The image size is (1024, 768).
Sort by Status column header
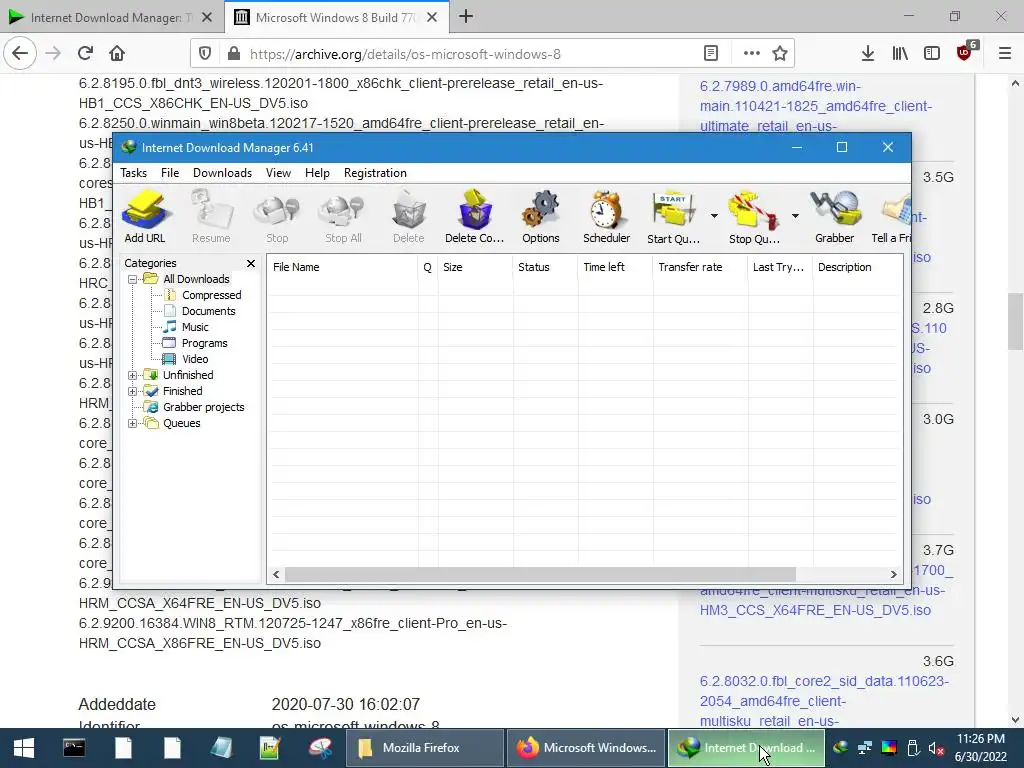pyautogui.click(x=545, y=267)
